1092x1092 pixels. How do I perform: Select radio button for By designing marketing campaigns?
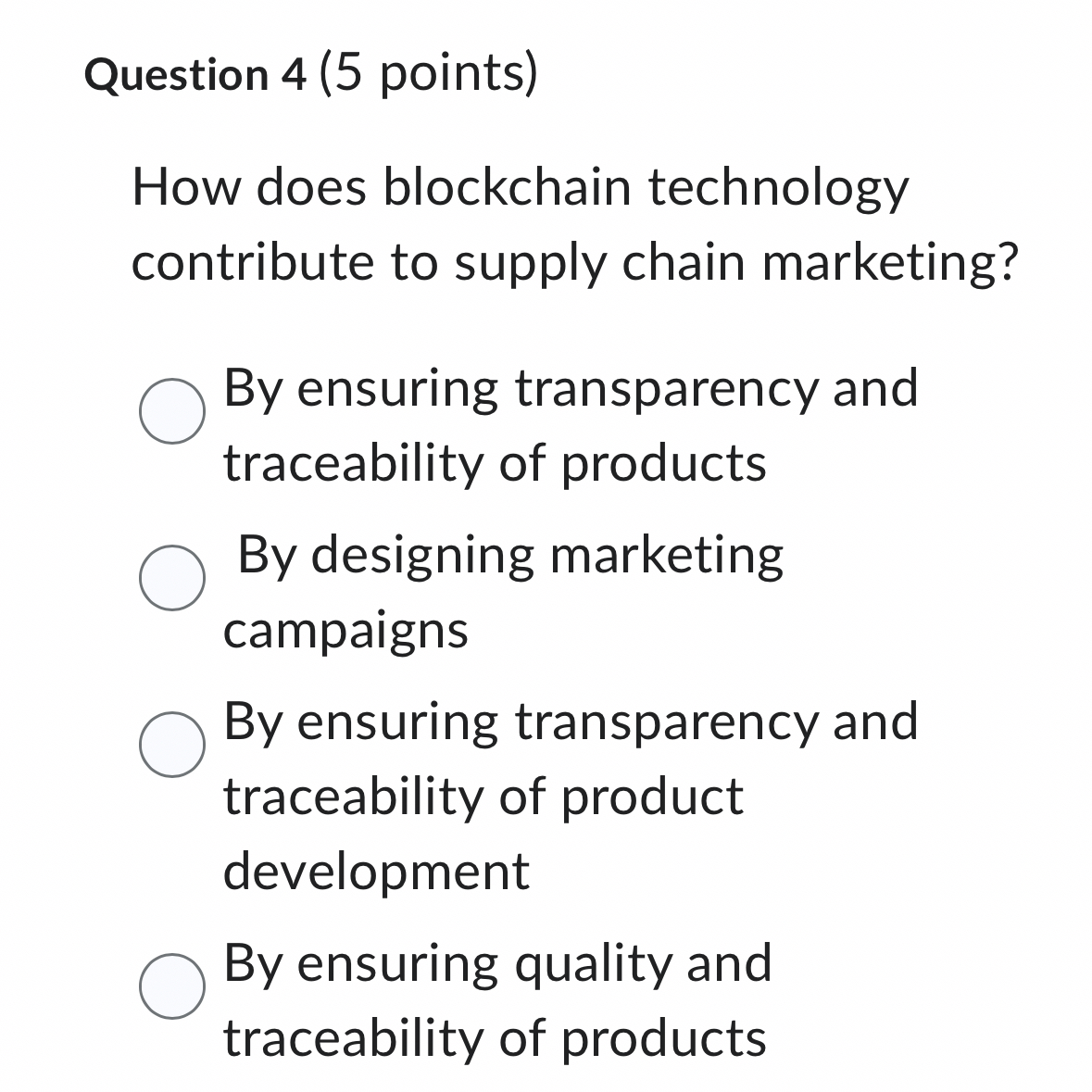coord(172,577)
